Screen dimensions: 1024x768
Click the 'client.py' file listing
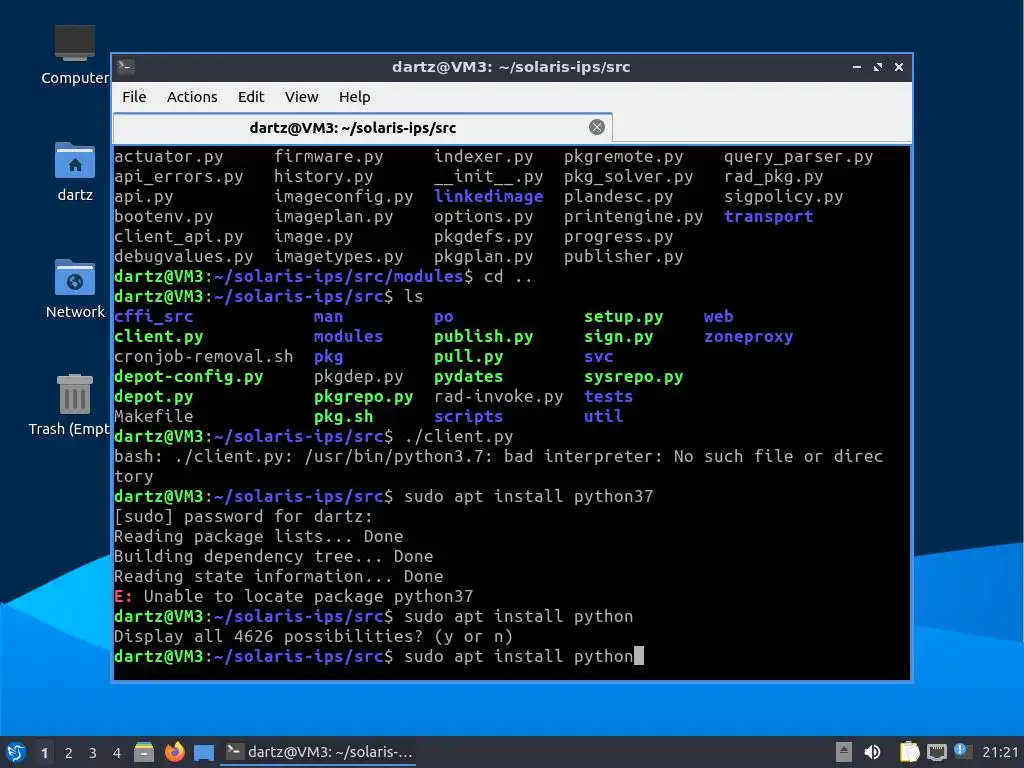click(159, 337)
